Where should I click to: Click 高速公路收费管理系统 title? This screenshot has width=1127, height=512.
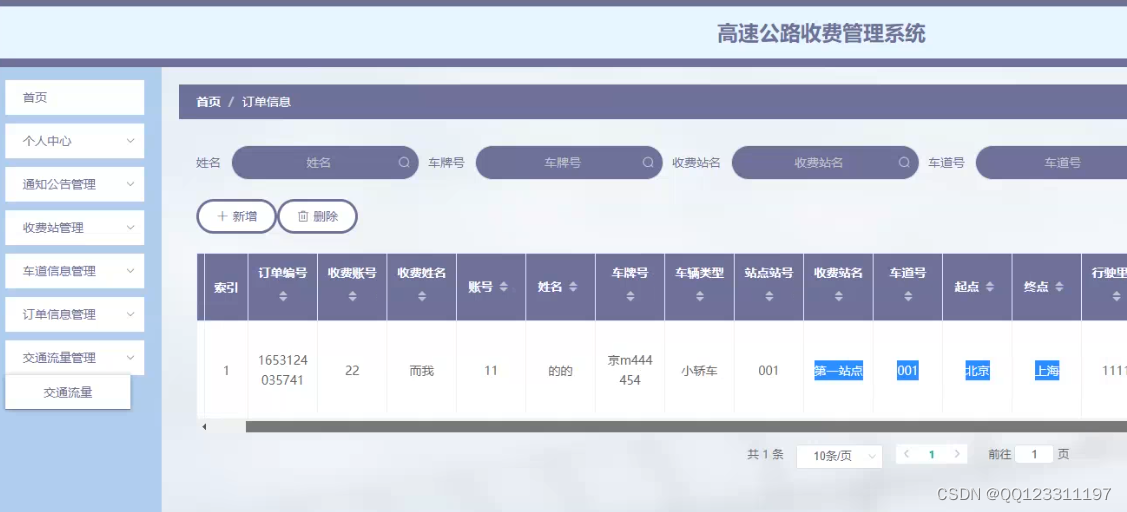(x=822, y=33)
